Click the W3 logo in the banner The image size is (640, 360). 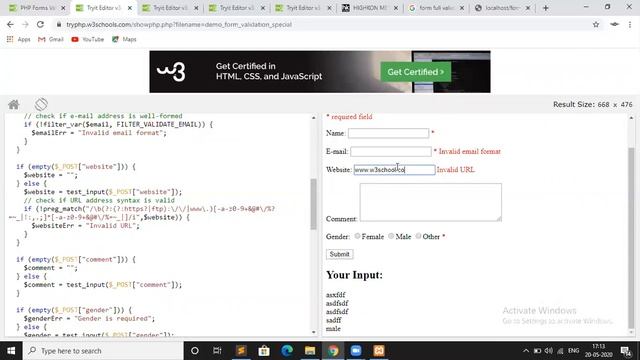point(171,71)
